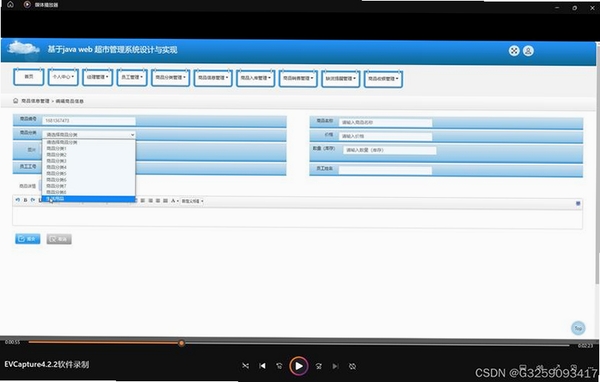Click inside the rich text editor body
Image resolution: width=600 pixels, height=382 pixels.
297,217
